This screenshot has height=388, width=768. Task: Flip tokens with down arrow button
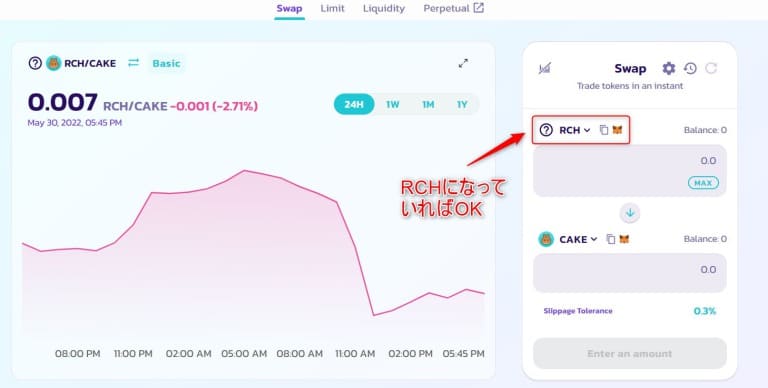click(630, 213)
